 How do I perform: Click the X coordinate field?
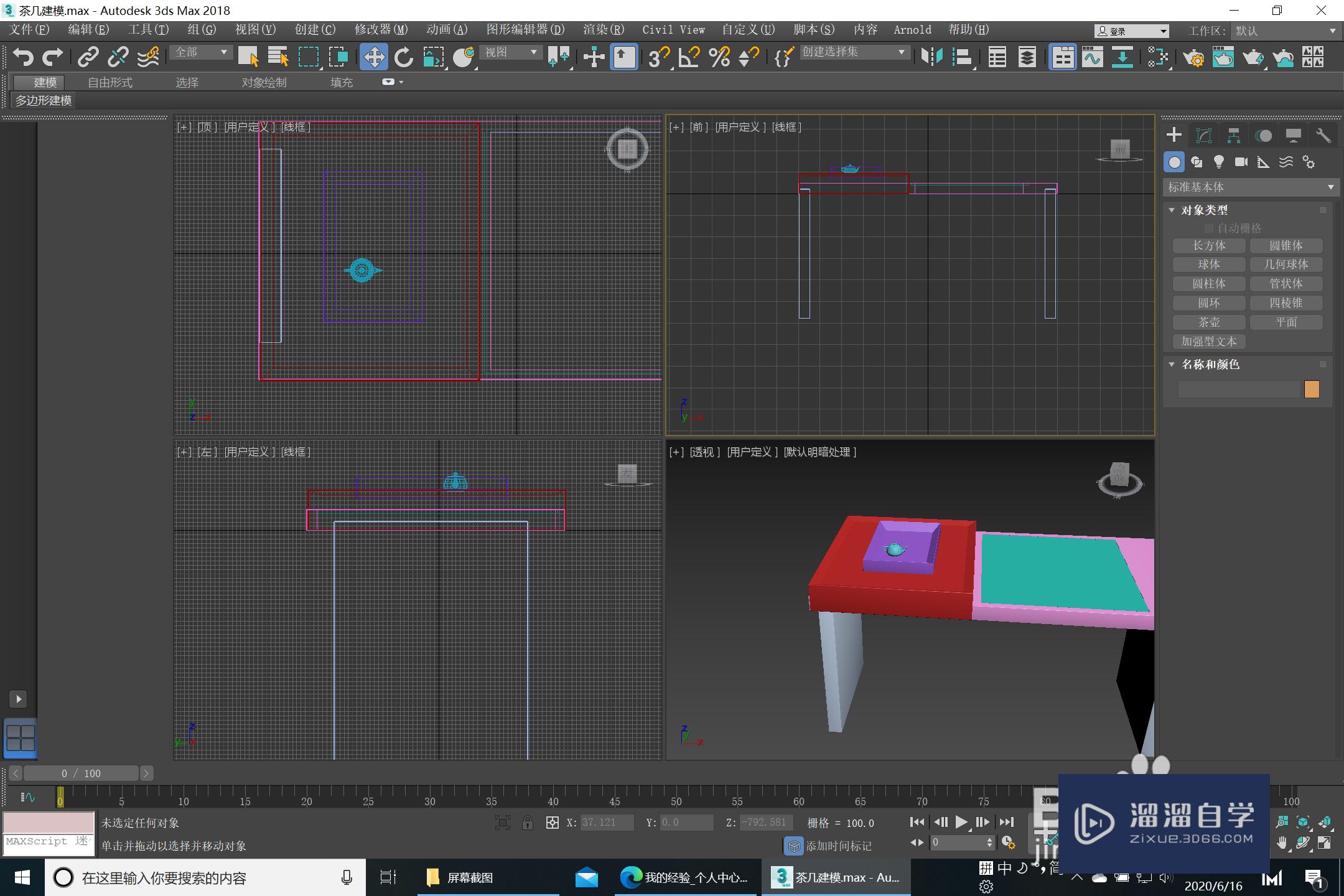click(x=607, y=823)
